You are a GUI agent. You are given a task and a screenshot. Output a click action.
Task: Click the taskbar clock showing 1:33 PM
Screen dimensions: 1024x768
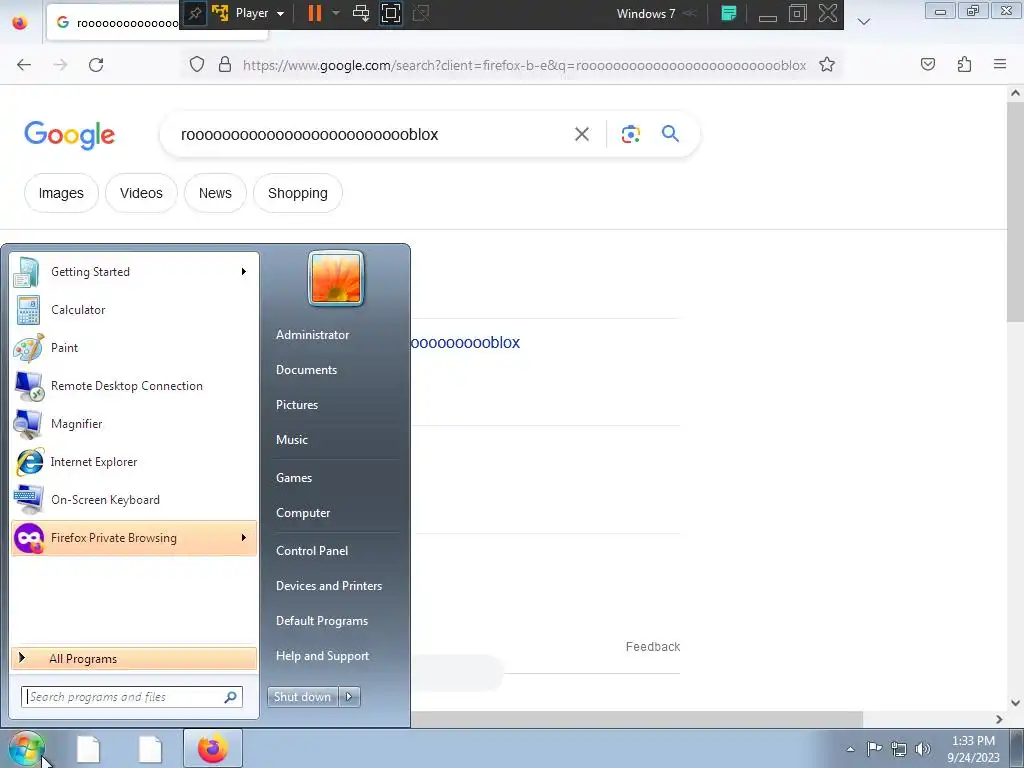[x=973, y=749]
